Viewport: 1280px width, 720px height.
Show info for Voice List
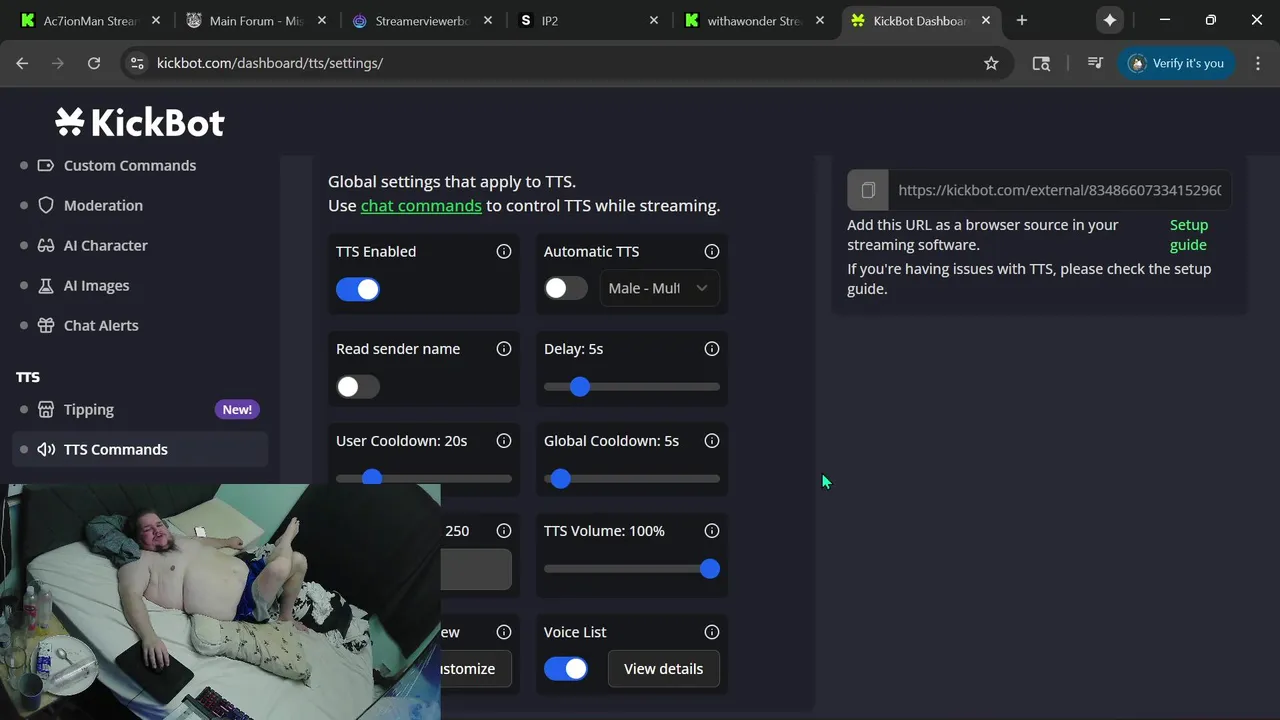tap(712, 631)
